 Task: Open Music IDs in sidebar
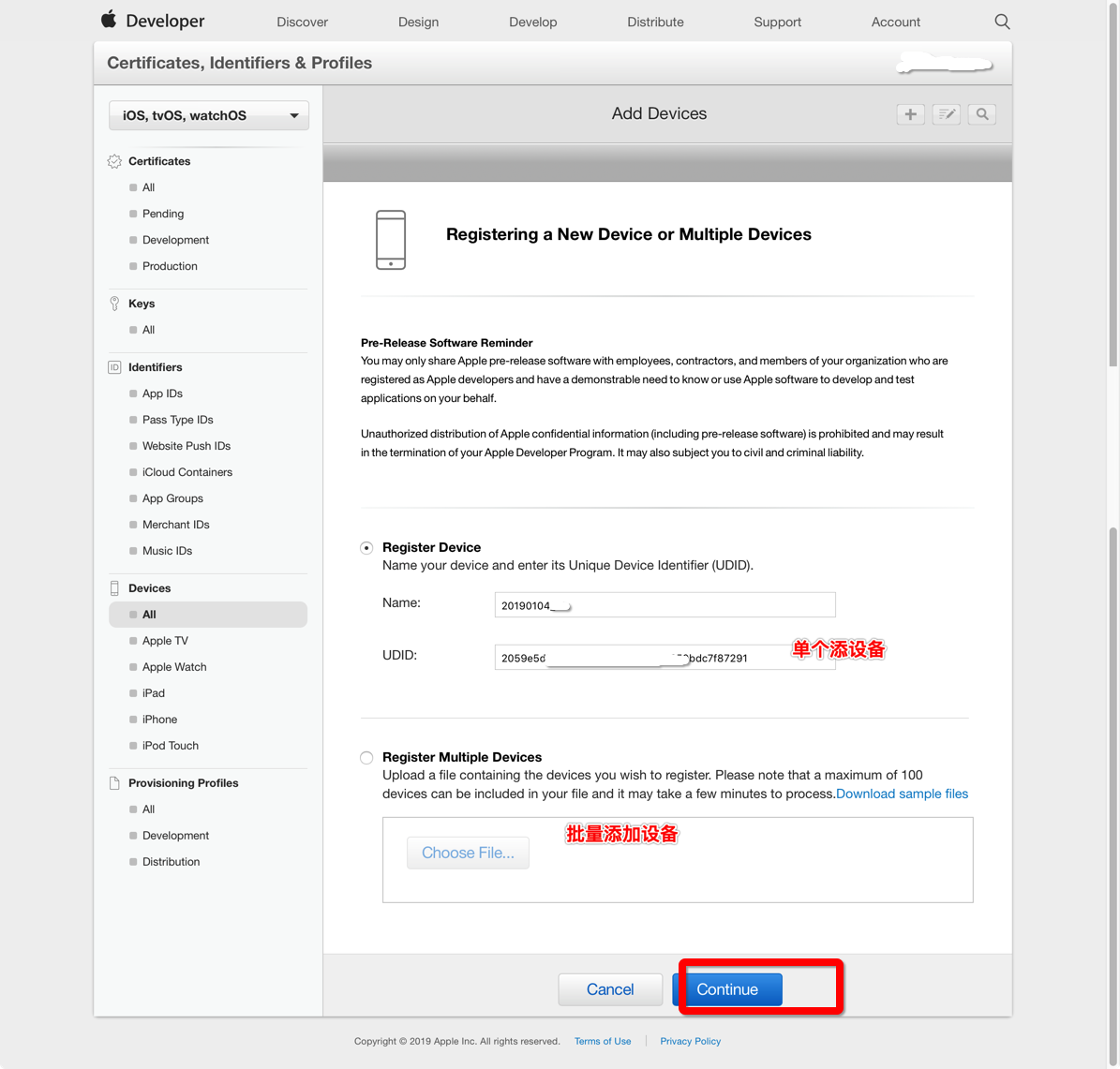[167, 551]
